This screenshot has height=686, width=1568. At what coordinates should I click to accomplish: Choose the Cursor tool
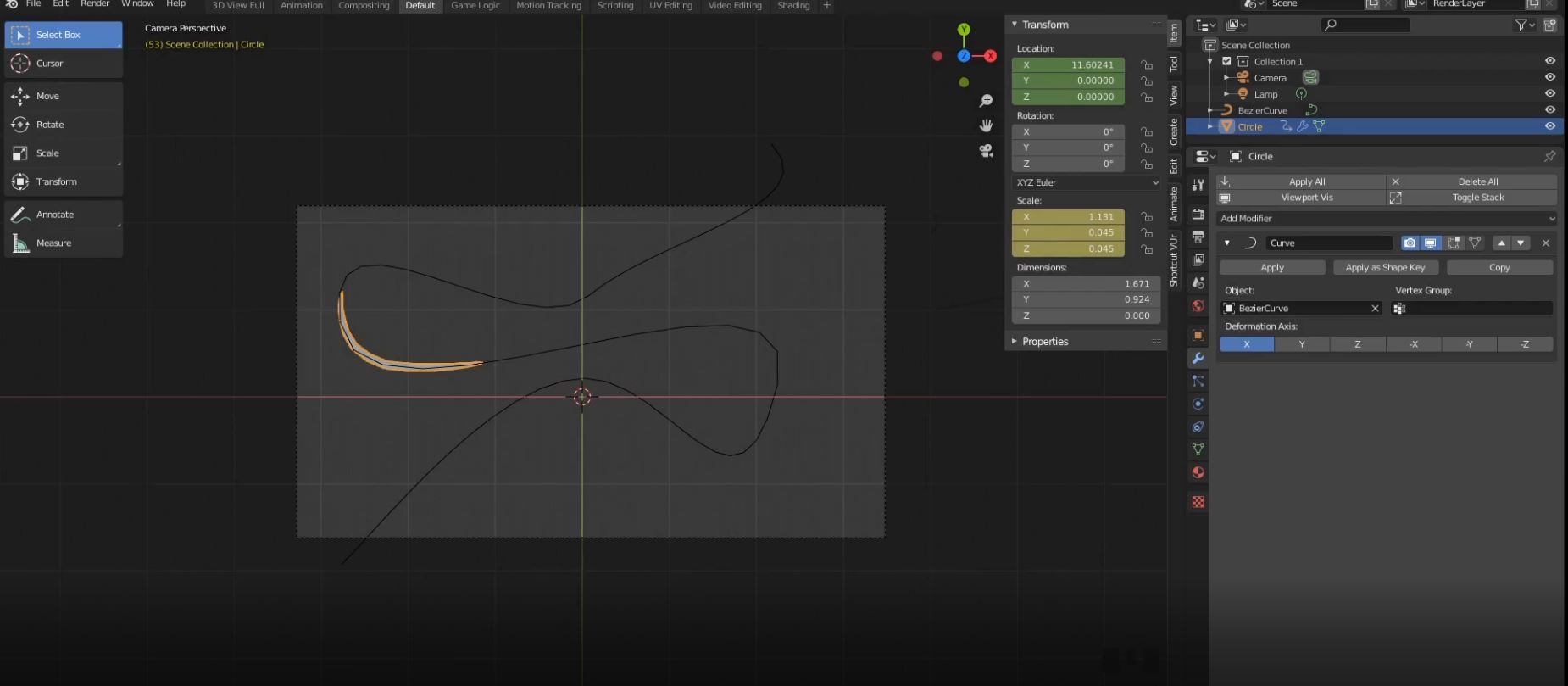pos(49,64)
